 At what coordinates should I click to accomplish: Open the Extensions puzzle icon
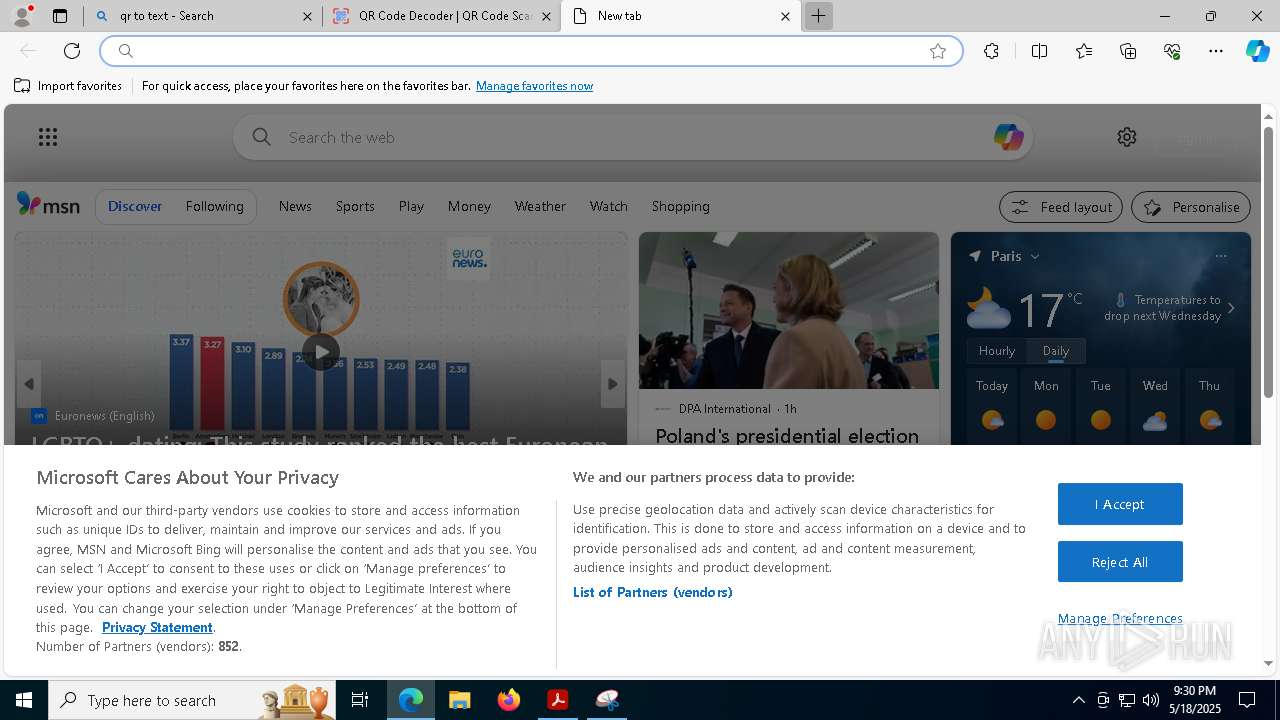991,51
